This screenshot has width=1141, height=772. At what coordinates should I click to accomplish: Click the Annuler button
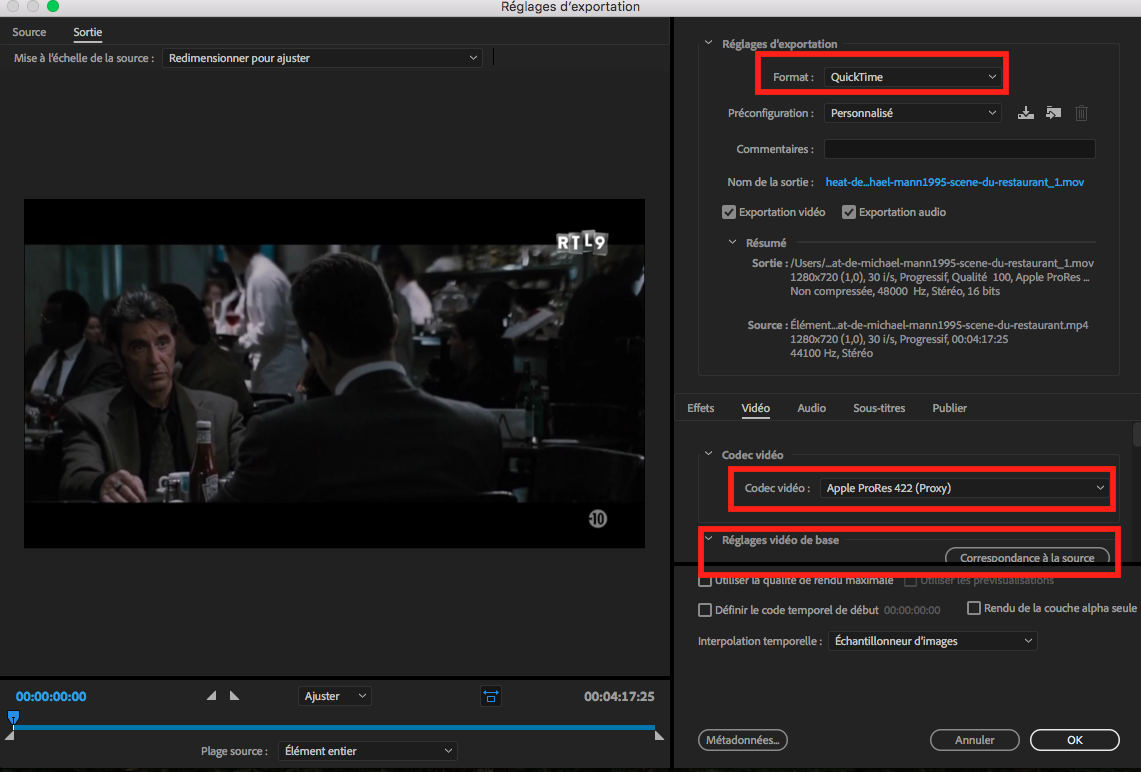[x=974, y=740]
